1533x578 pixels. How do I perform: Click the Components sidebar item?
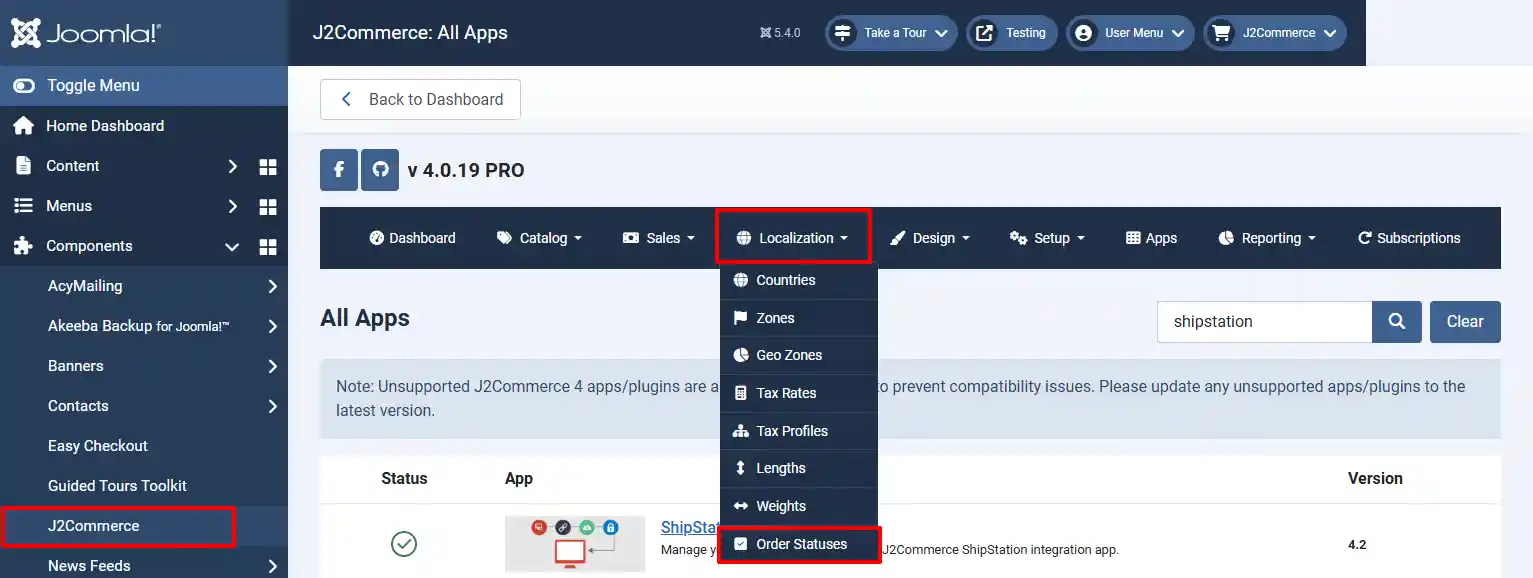coord(89,246)
